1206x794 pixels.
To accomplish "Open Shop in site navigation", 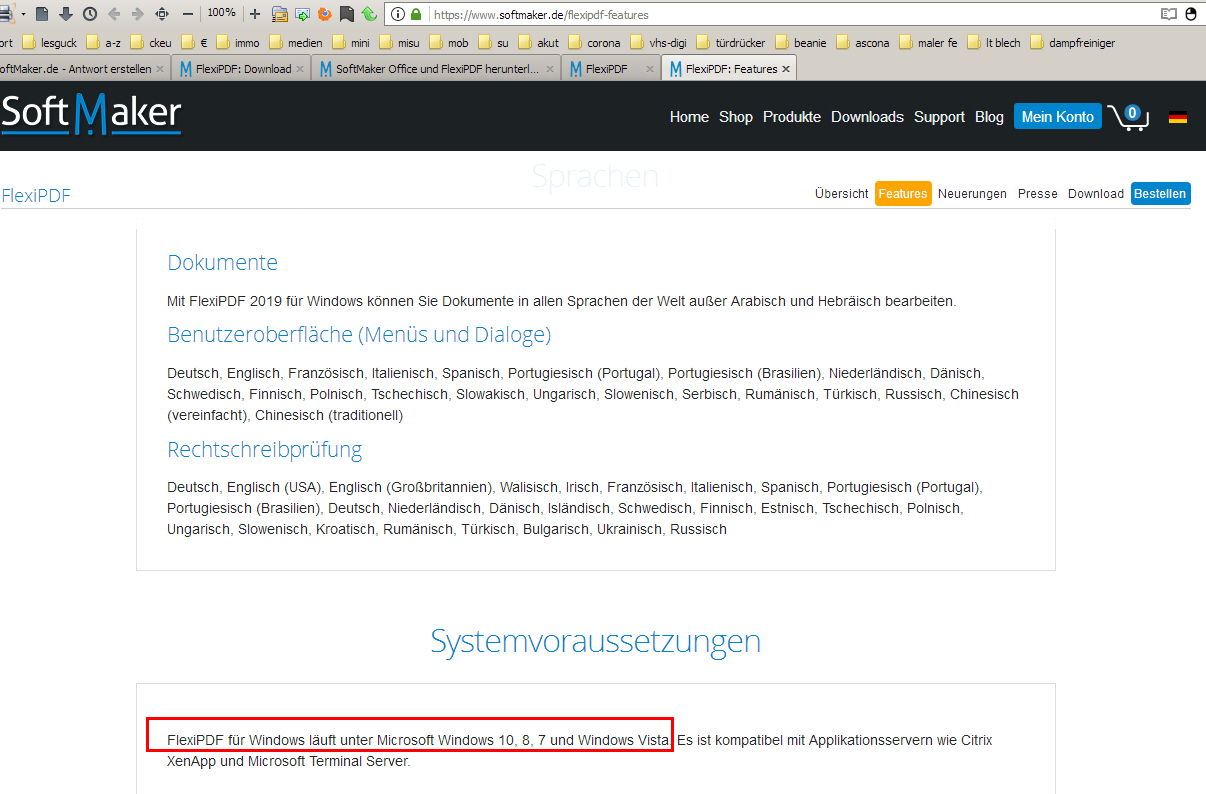I will 736,117.
